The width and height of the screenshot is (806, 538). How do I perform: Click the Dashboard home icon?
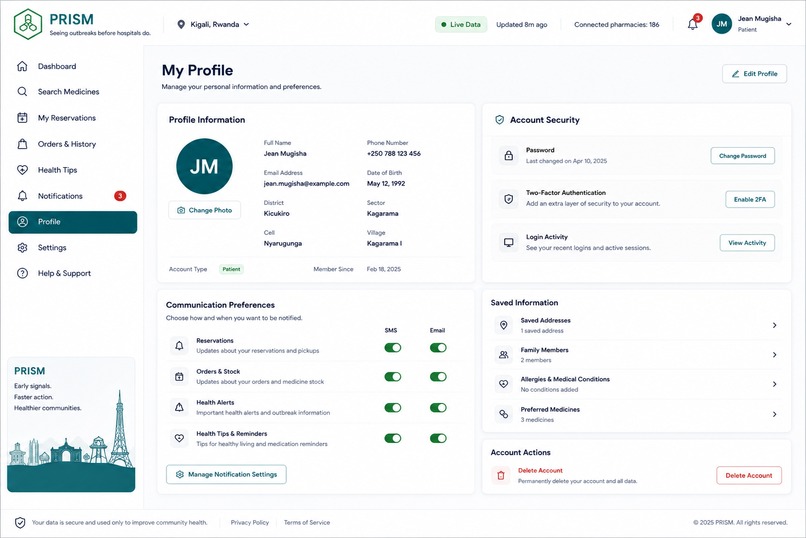click(x=22, y=66)
